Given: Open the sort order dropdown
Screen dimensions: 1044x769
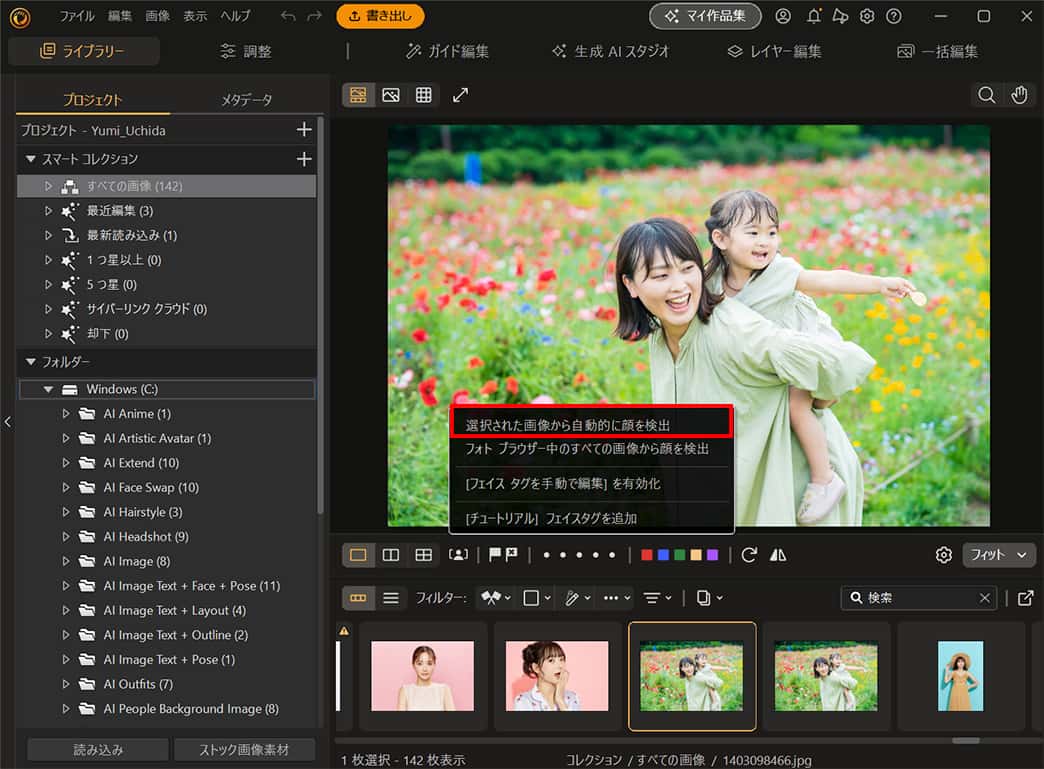Looking at the screenshot, I should (x=657, y=598).
